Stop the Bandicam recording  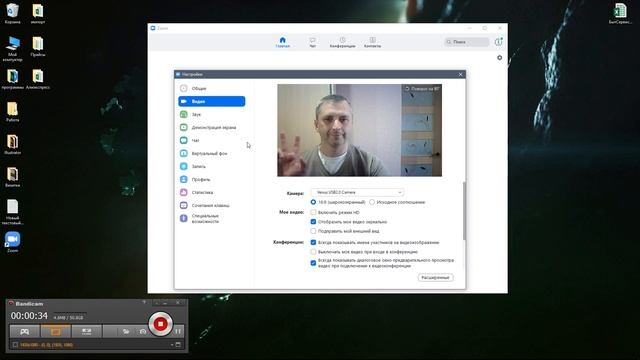click(x=160, y=324)
